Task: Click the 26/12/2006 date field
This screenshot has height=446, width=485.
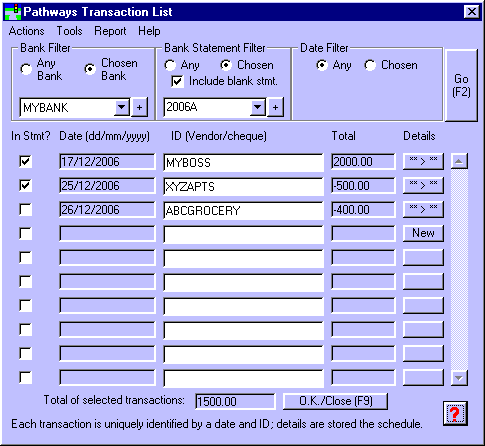Action: point(107,210)
